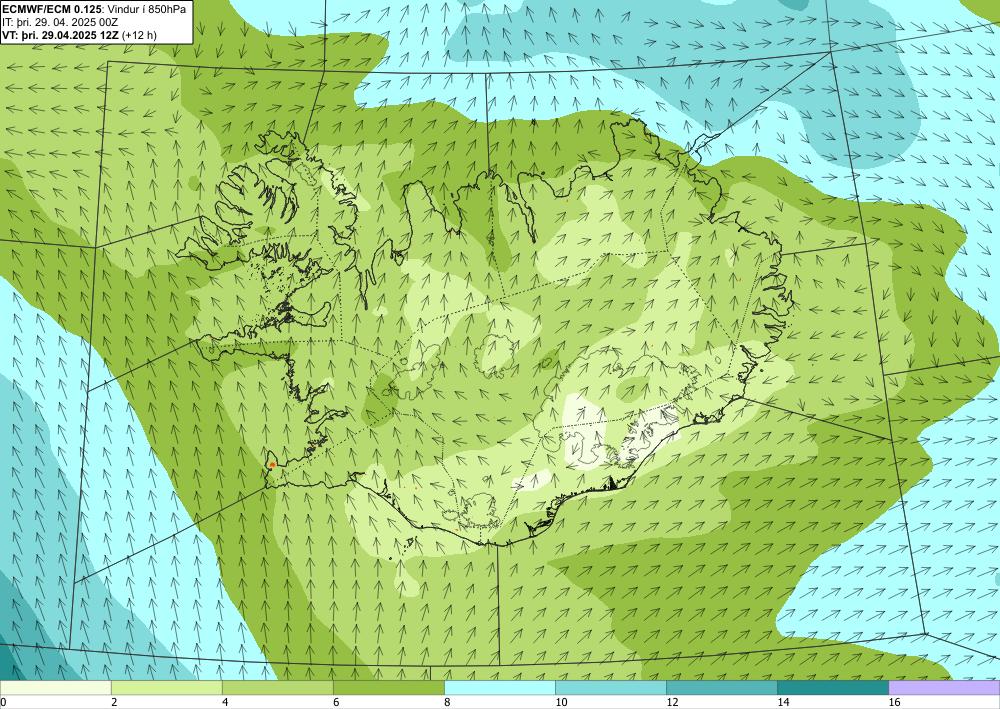The width and height of the screenshot is (1000, 709).
Task: Click the pale cream 0–2 legend swatch
Action: point(55,688)
